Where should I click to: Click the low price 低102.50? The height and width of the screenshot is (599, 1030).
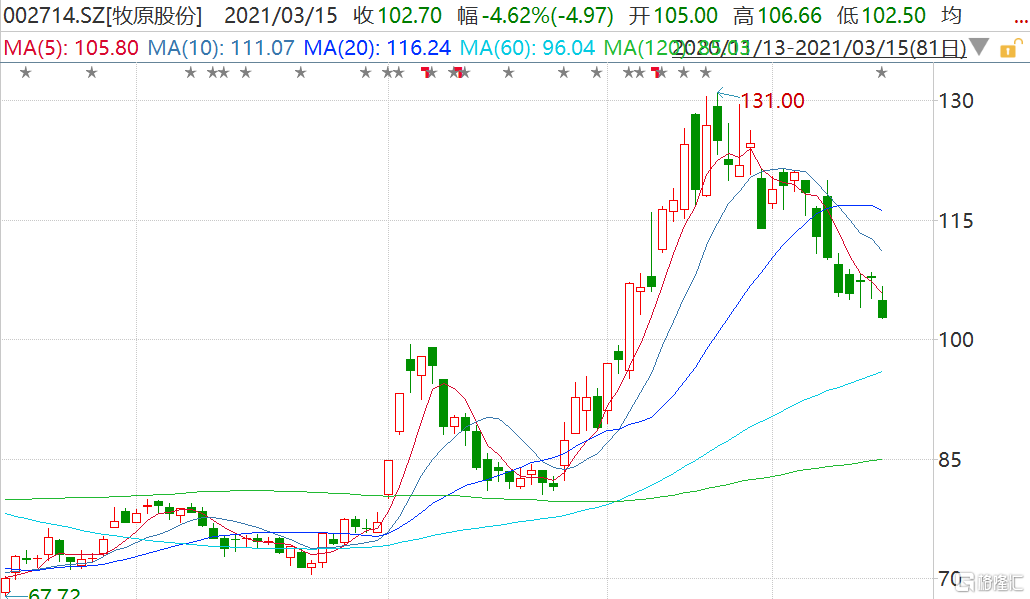pyautogui.click(x=881, y=16)
